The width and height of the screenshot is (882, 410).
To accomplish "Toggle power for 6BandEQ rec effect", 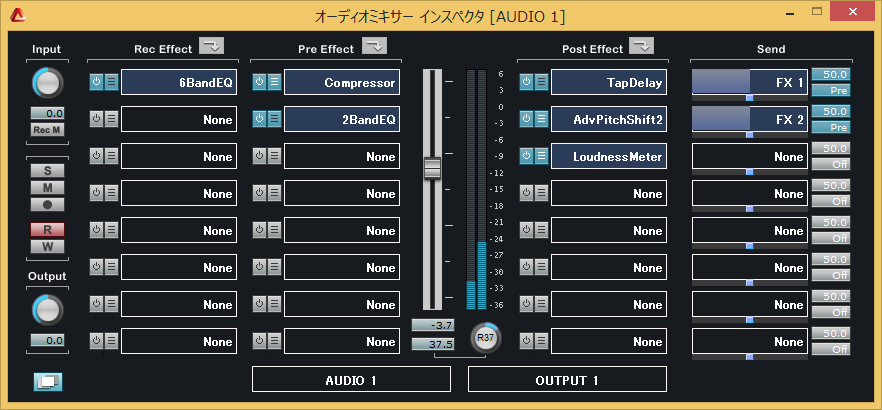I will [96, 82].
